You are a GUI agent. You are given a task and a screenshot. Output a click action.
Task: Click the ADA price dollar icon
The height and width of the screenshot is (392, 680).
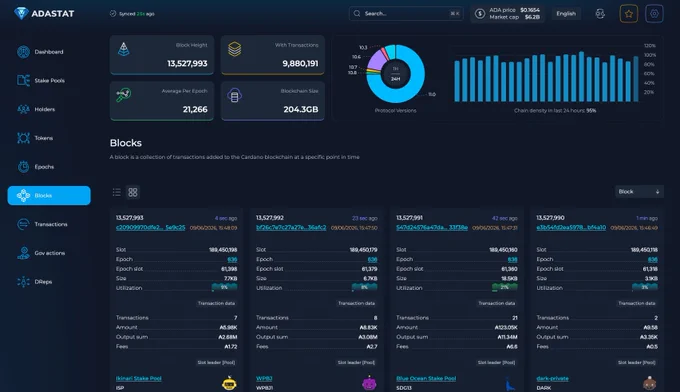pos(480,13)
